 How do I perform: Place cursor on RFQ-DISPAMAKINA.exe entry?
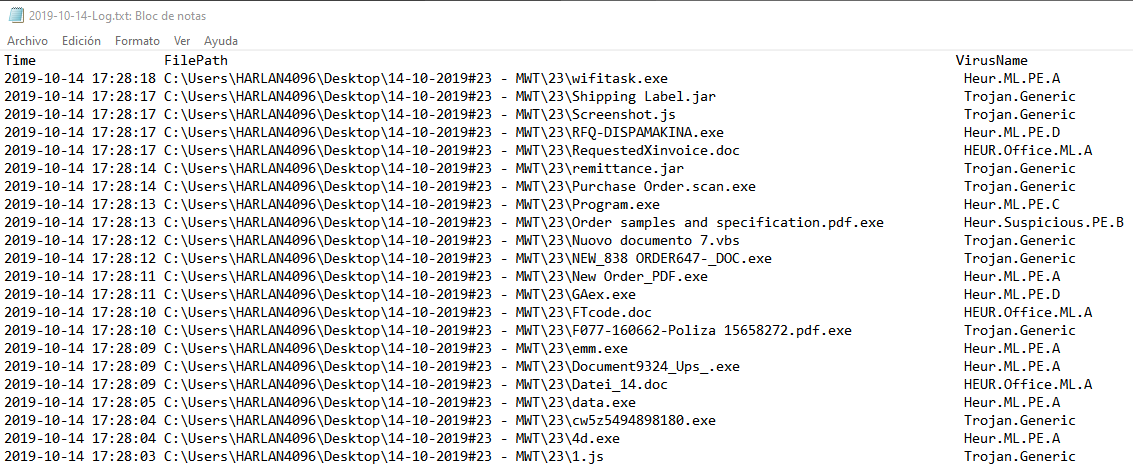coord(647,133)
